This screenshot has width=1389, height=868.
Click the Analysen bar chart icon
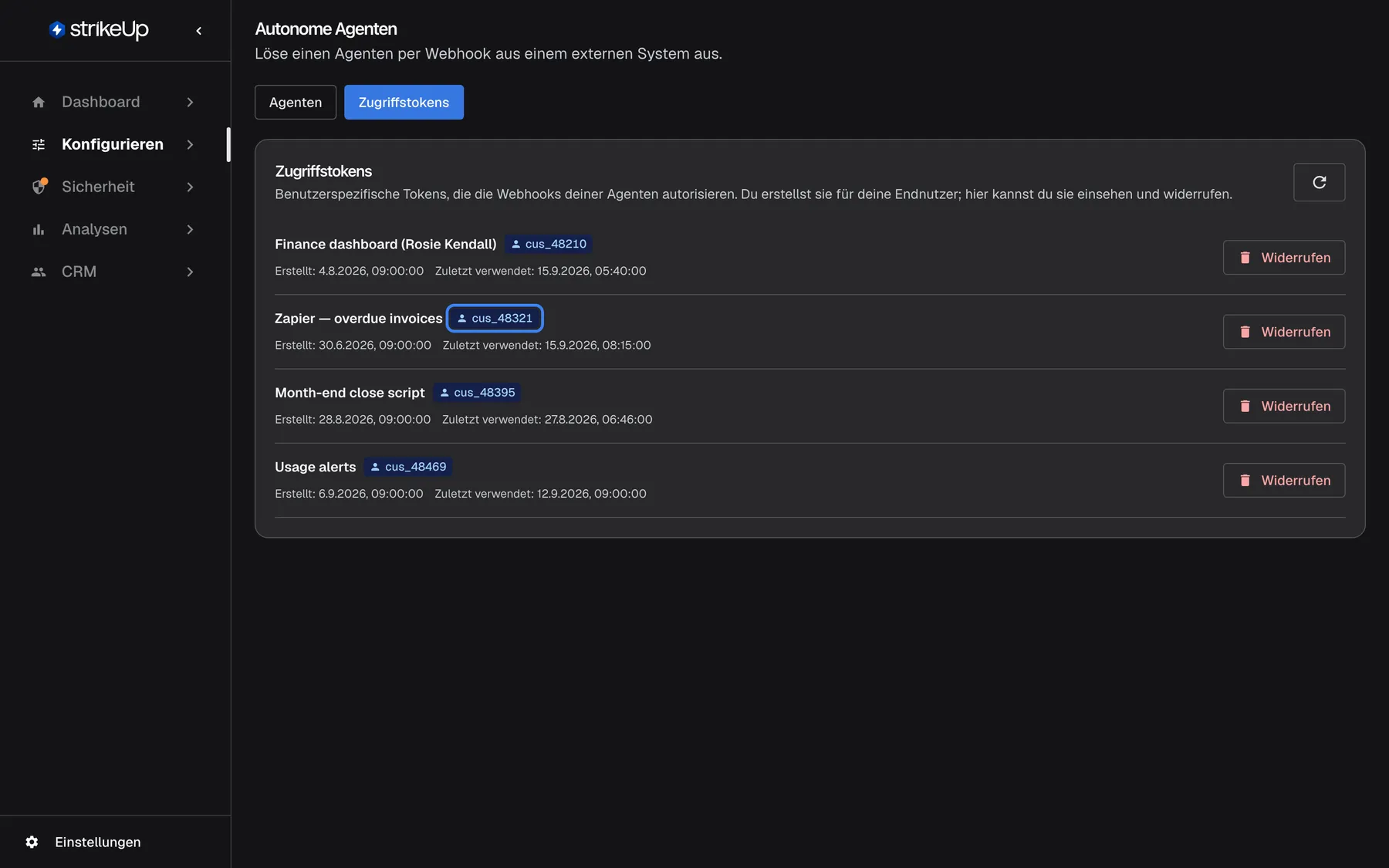click(39, 229)
